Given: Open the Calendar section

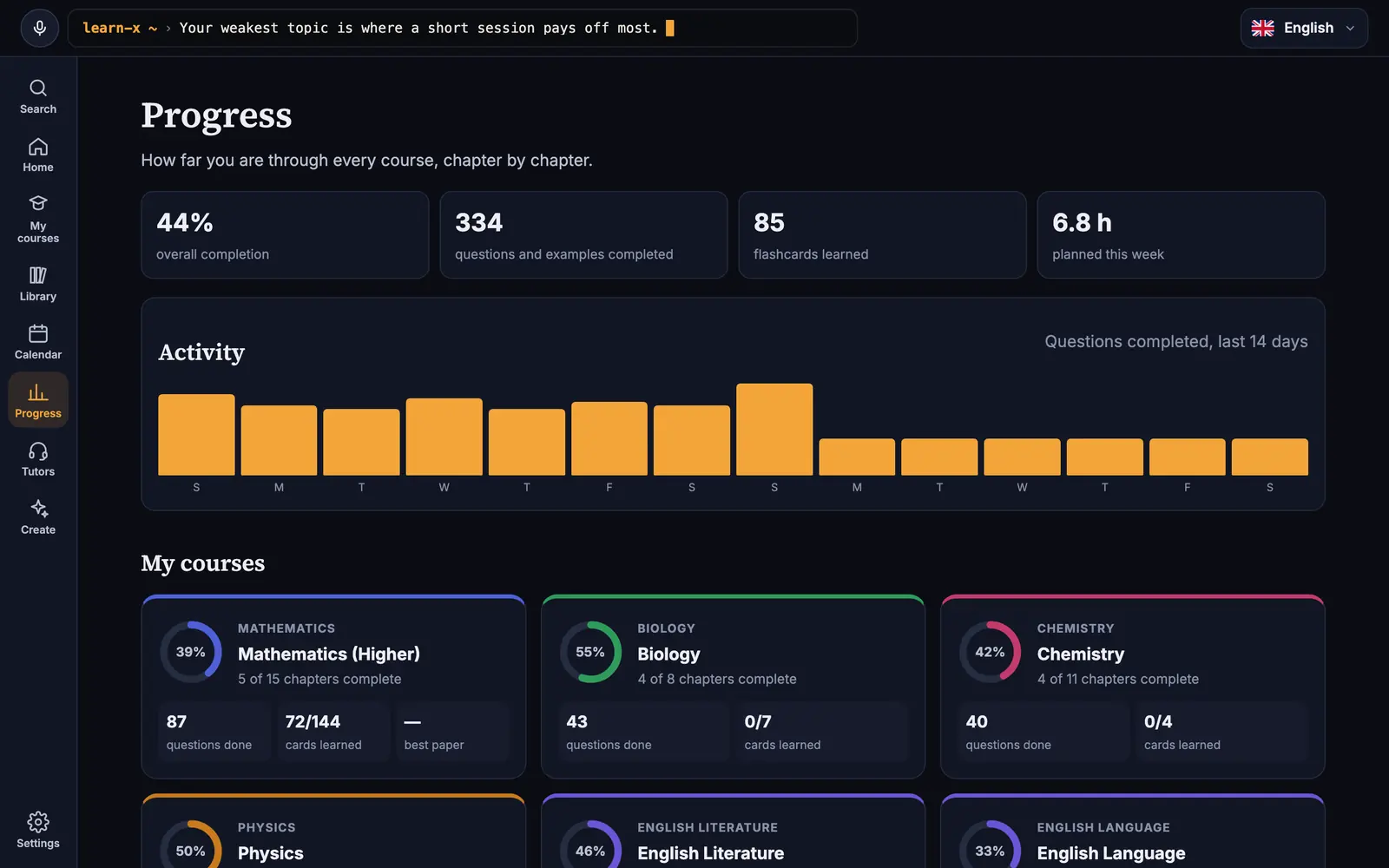Looking at the screenshot, I should coord(38,342).
